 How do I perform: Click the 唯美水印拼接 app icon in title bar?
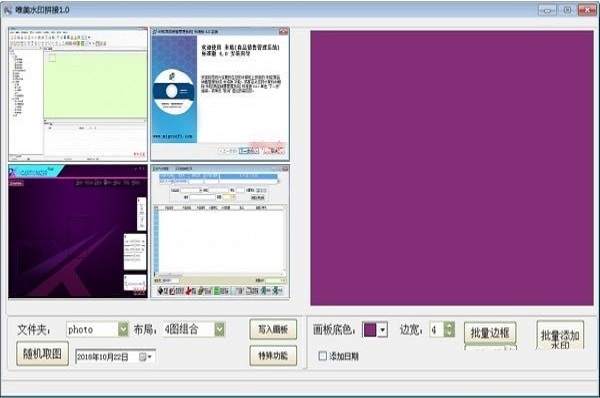tap(8, 10)
